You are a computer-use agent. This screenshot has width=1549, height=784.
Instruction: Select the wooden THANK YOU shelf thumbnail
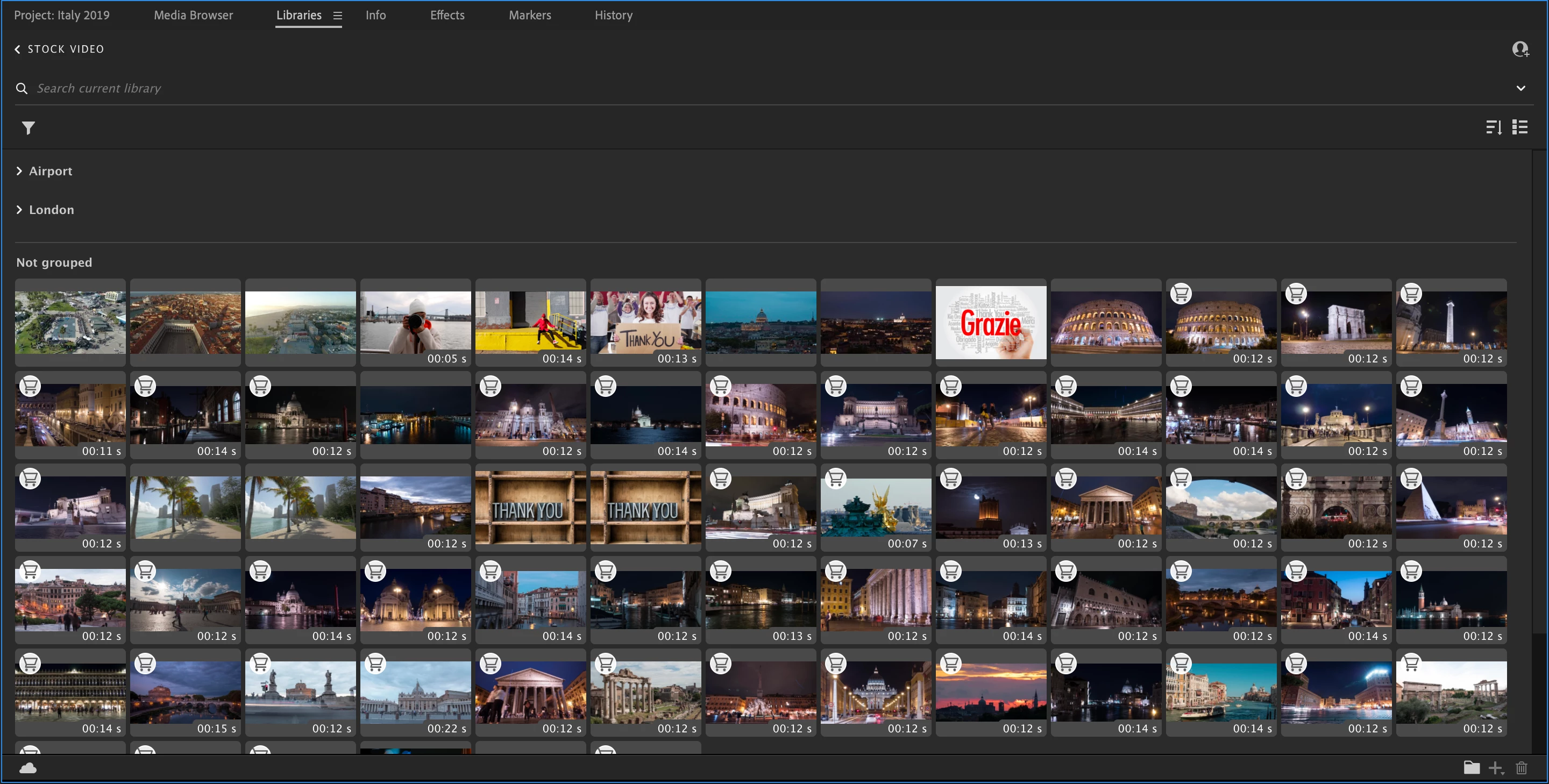click(x=530, y=508)
